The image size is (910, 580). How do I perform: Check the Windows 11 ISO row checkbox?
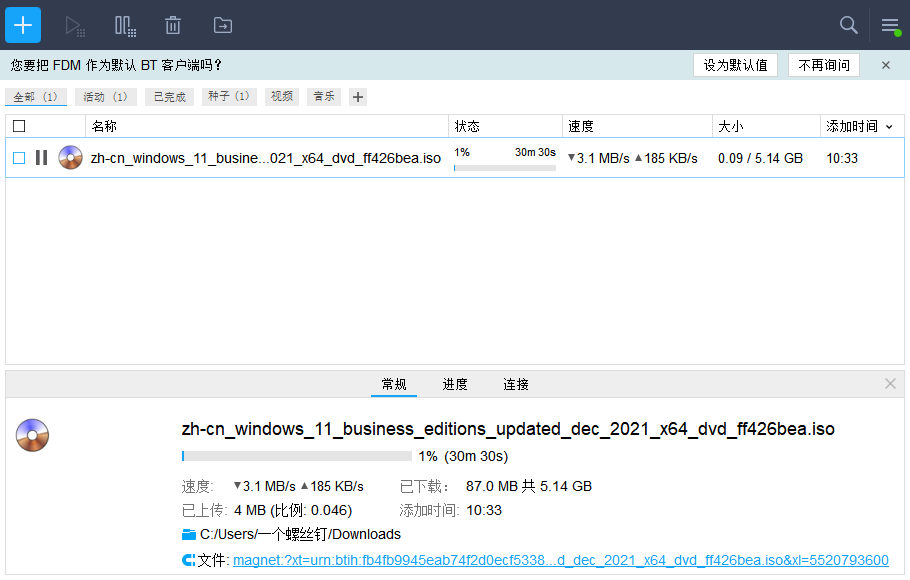tap(16, 157)
